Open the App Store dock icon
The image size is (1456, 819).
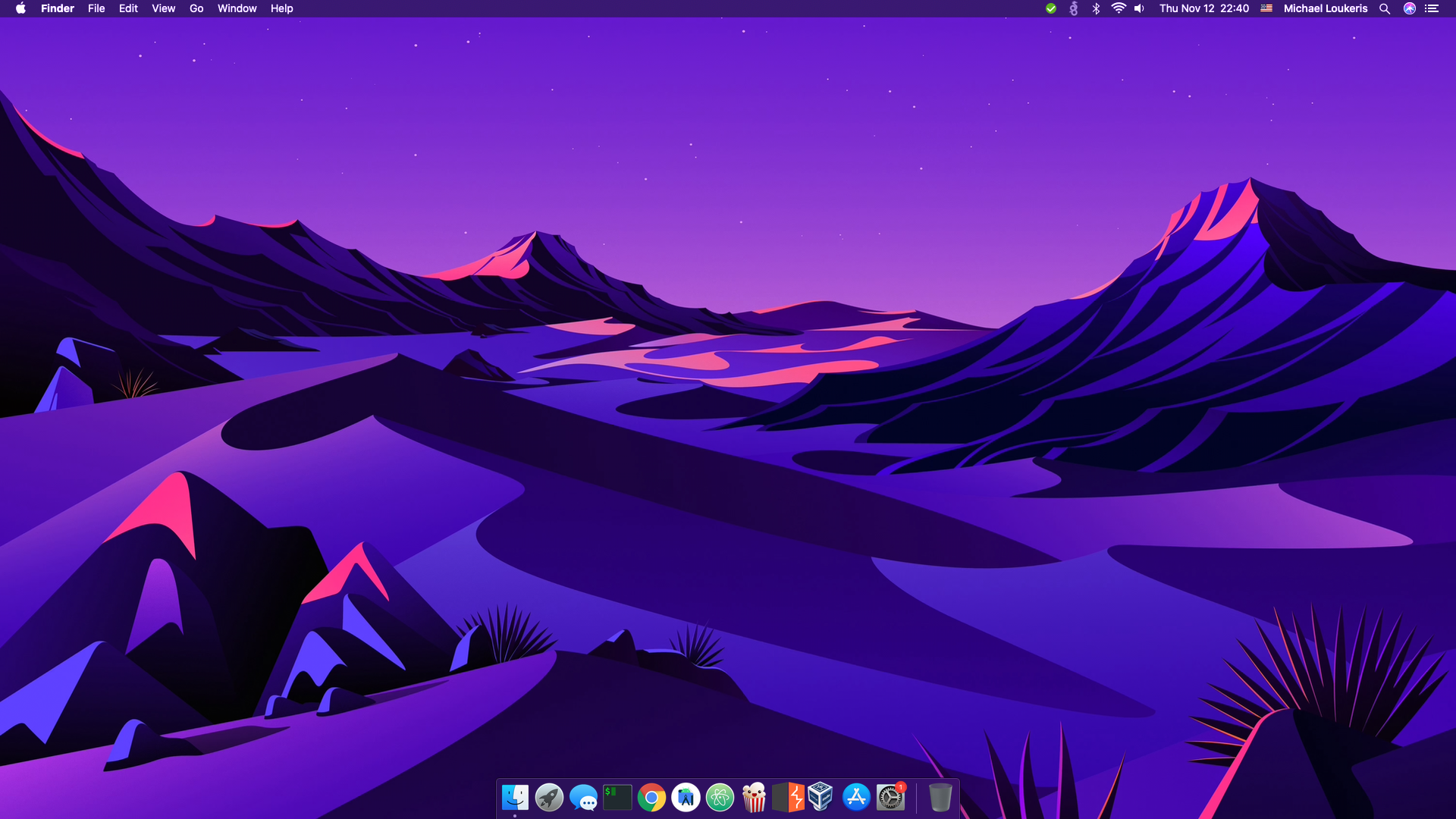856,798
